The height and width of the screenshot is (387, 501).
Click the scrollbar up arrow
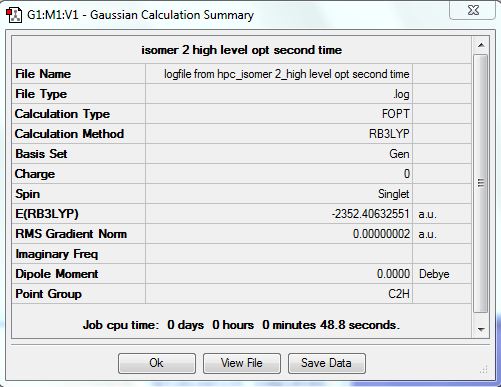tap(481, 45)
